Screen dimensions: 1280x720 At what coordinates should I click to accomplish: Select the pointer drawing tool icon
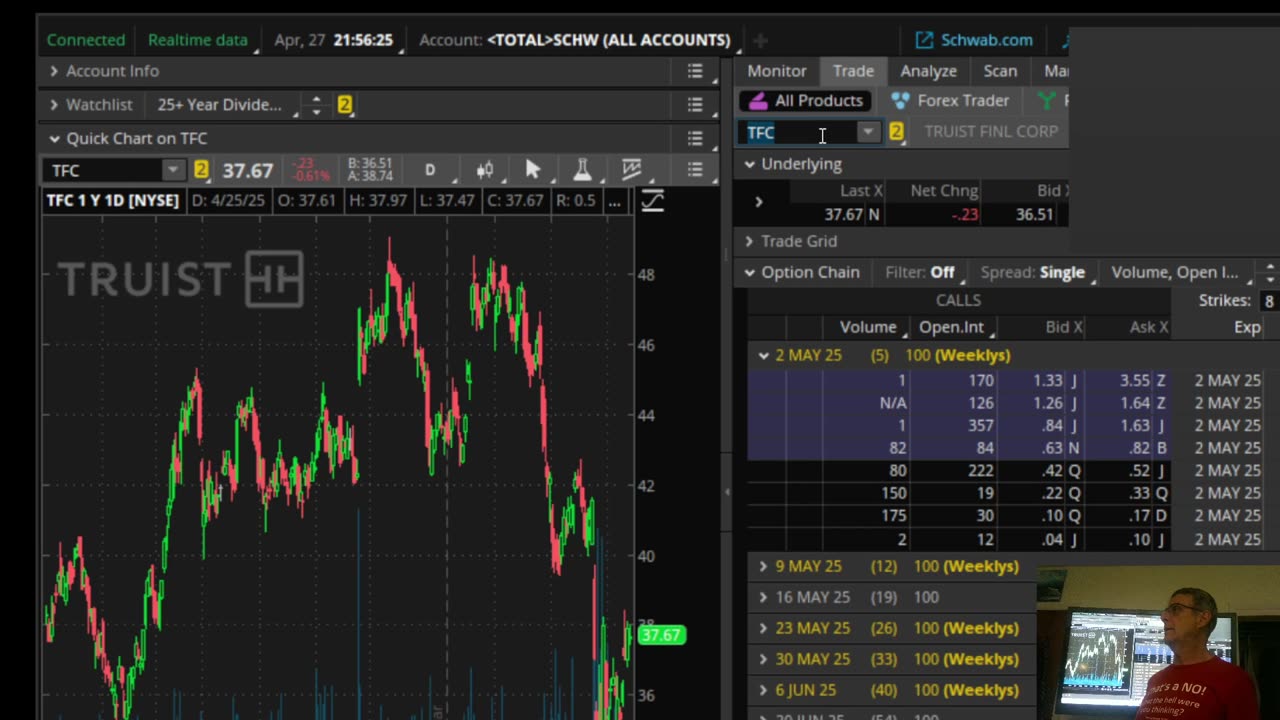533,170
